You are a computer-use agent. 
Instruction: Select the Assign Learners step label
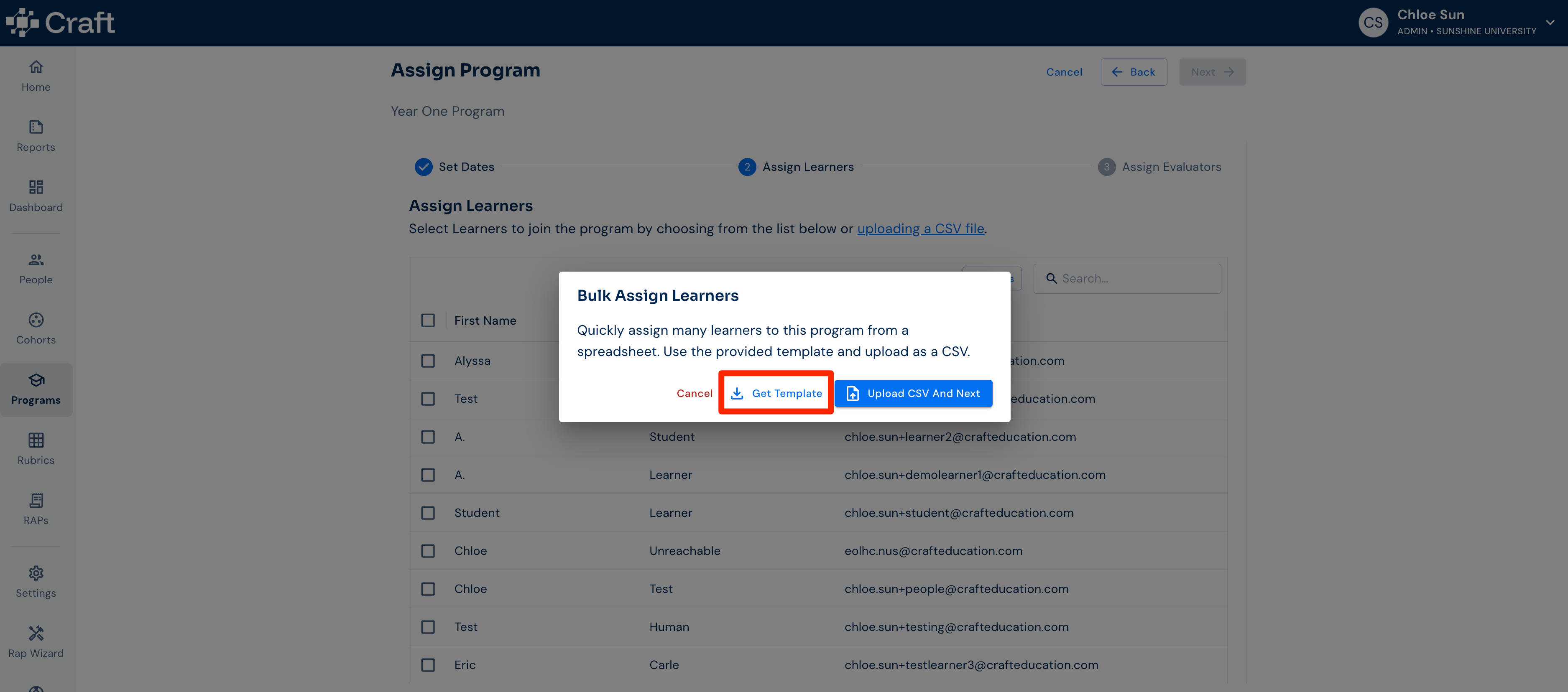pyautogui.click(x=808, y=167)
